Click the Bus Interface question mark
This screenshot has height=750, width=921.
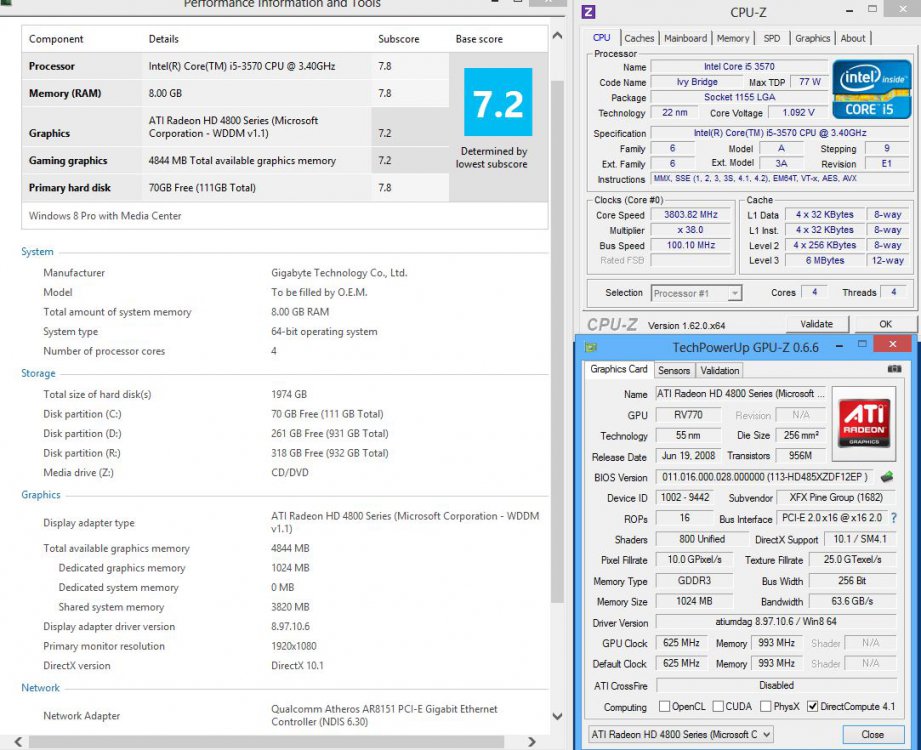[x=893, y=518]
